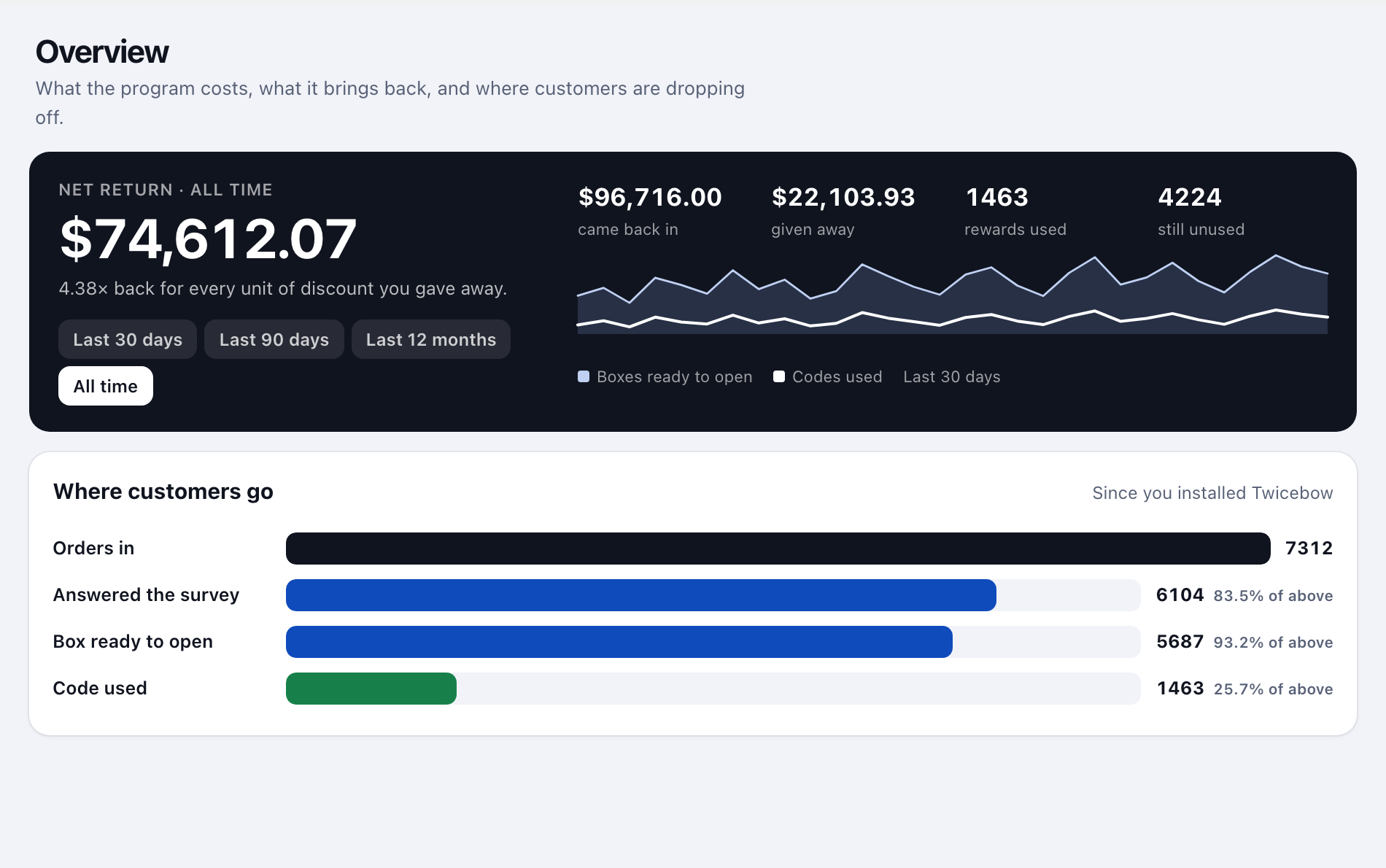Click the 'Orders in' row label
Screen dimensions: 1386x868
click(94, 549)
